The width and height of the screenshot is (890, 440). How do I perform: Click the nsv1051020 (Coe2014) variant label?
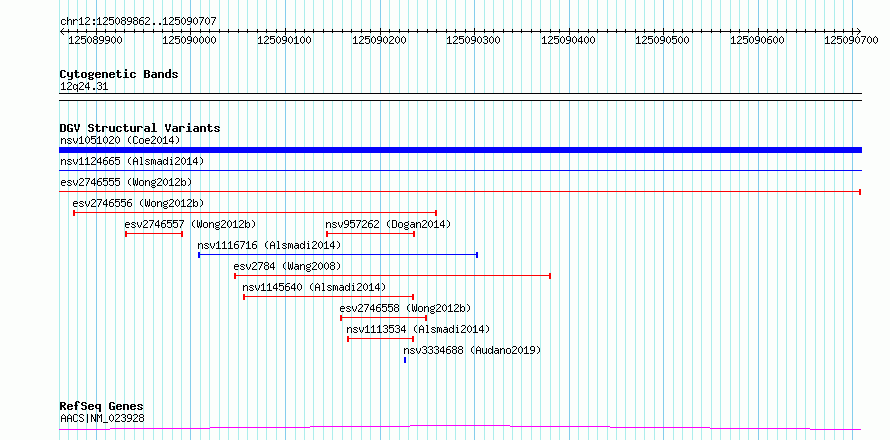coord(120,140)
